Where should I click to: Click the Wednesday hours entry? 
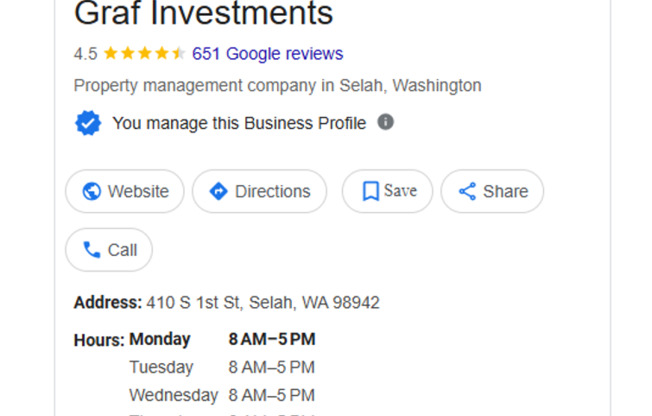point(222,395)
